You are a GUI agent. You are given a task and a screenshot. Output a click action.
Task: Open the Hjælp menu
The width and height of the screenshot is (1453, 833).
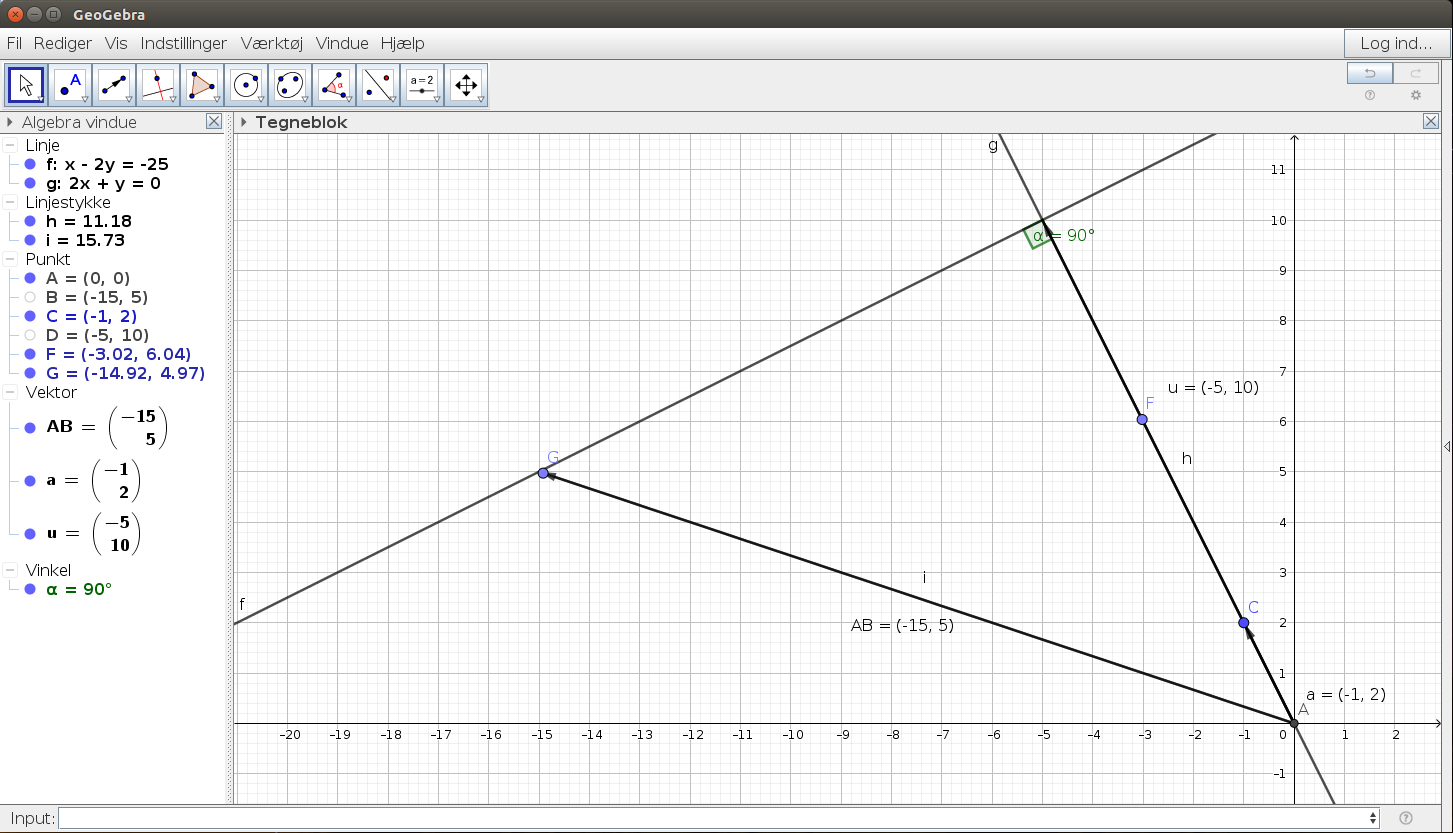(403, 43)
